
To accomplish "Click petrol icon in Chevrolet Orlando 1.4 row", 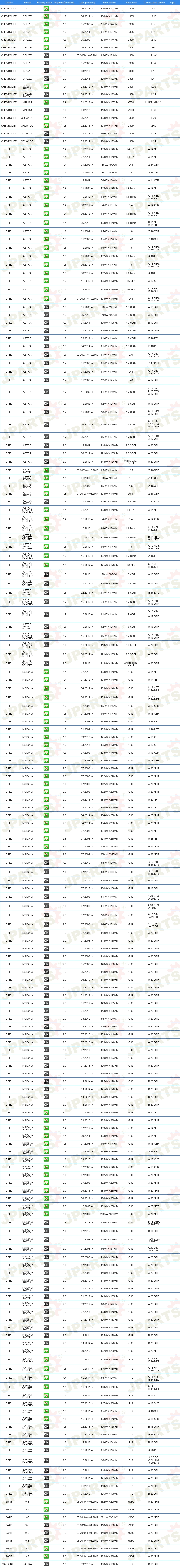I will [x=46, y=118].
